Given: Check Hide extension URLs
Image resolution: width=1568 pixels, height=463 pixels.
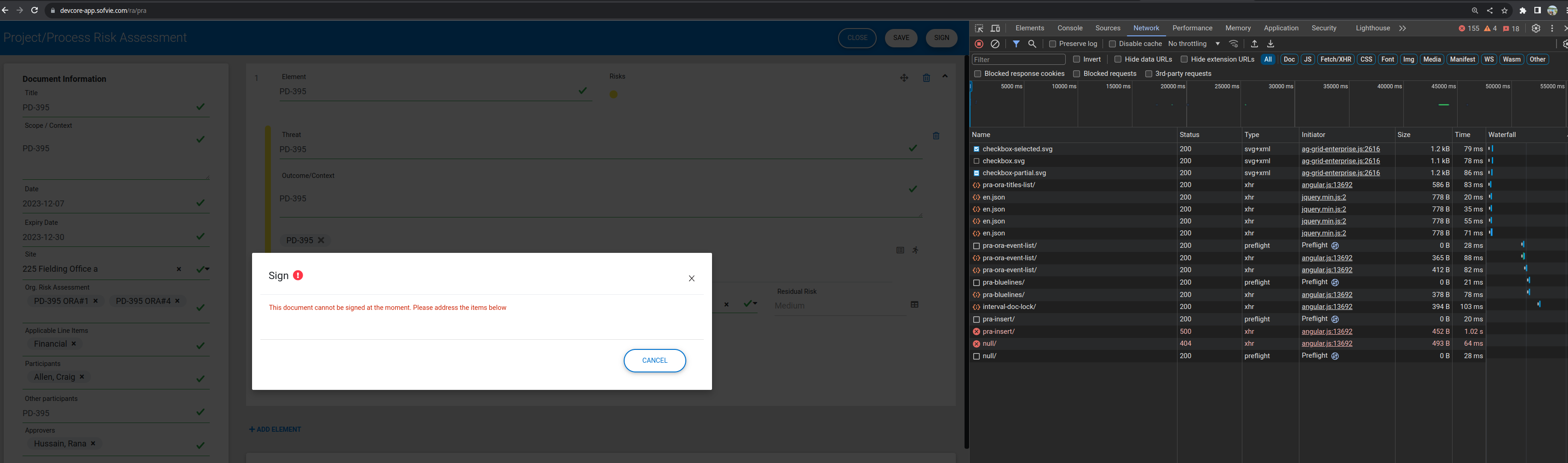Looking at the screenshot, I should [x=1184, y=59].
